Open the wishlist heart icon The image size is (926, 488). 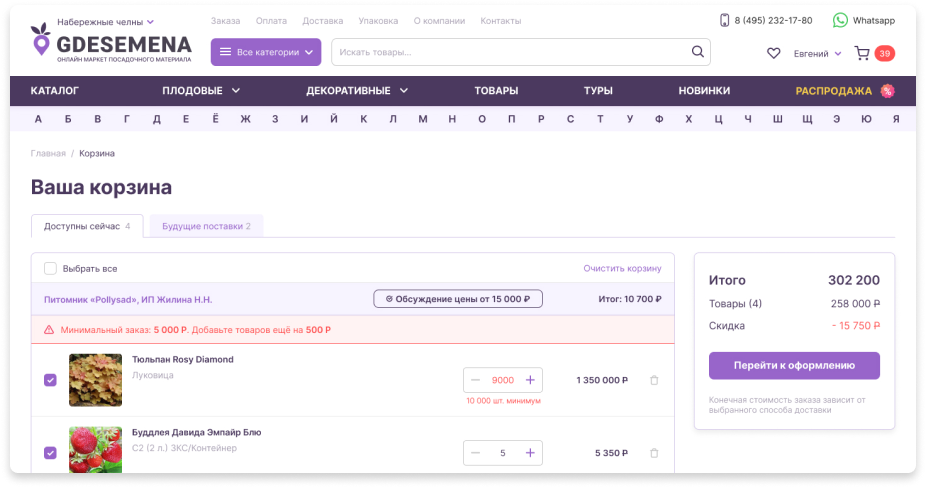pos(773,53)
